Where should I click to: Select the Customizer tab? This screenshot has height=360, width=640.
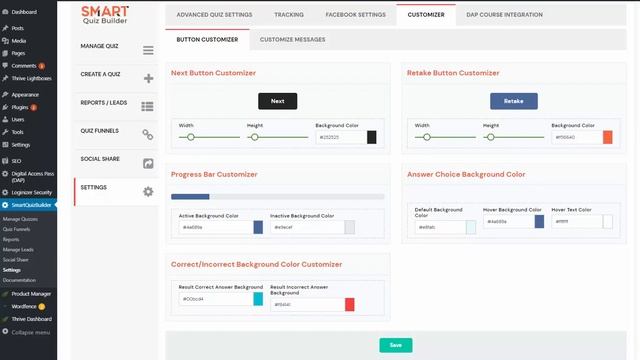click(426, 15)
